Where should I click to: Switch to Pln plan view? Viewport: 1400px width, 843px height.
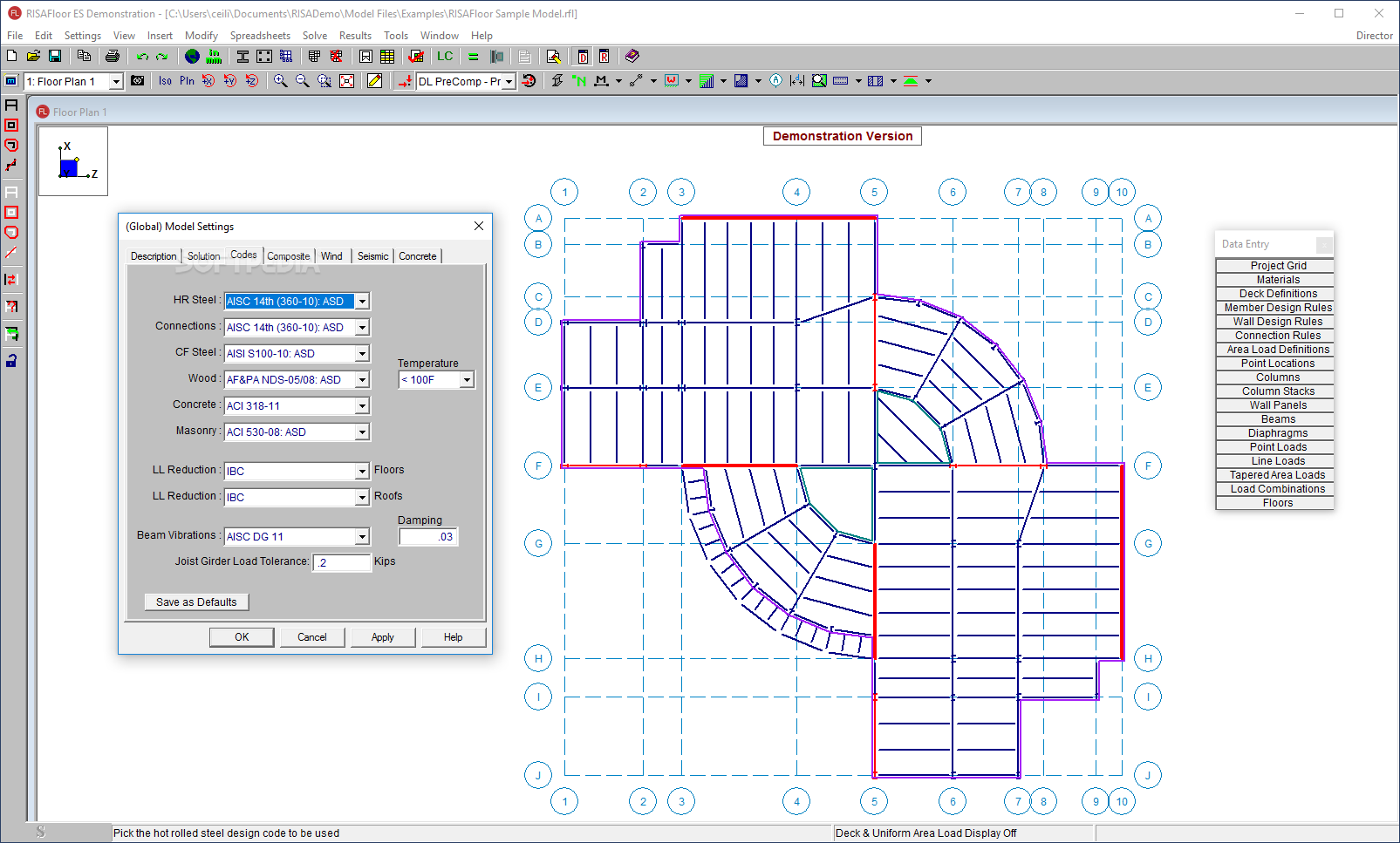[187, 80]
